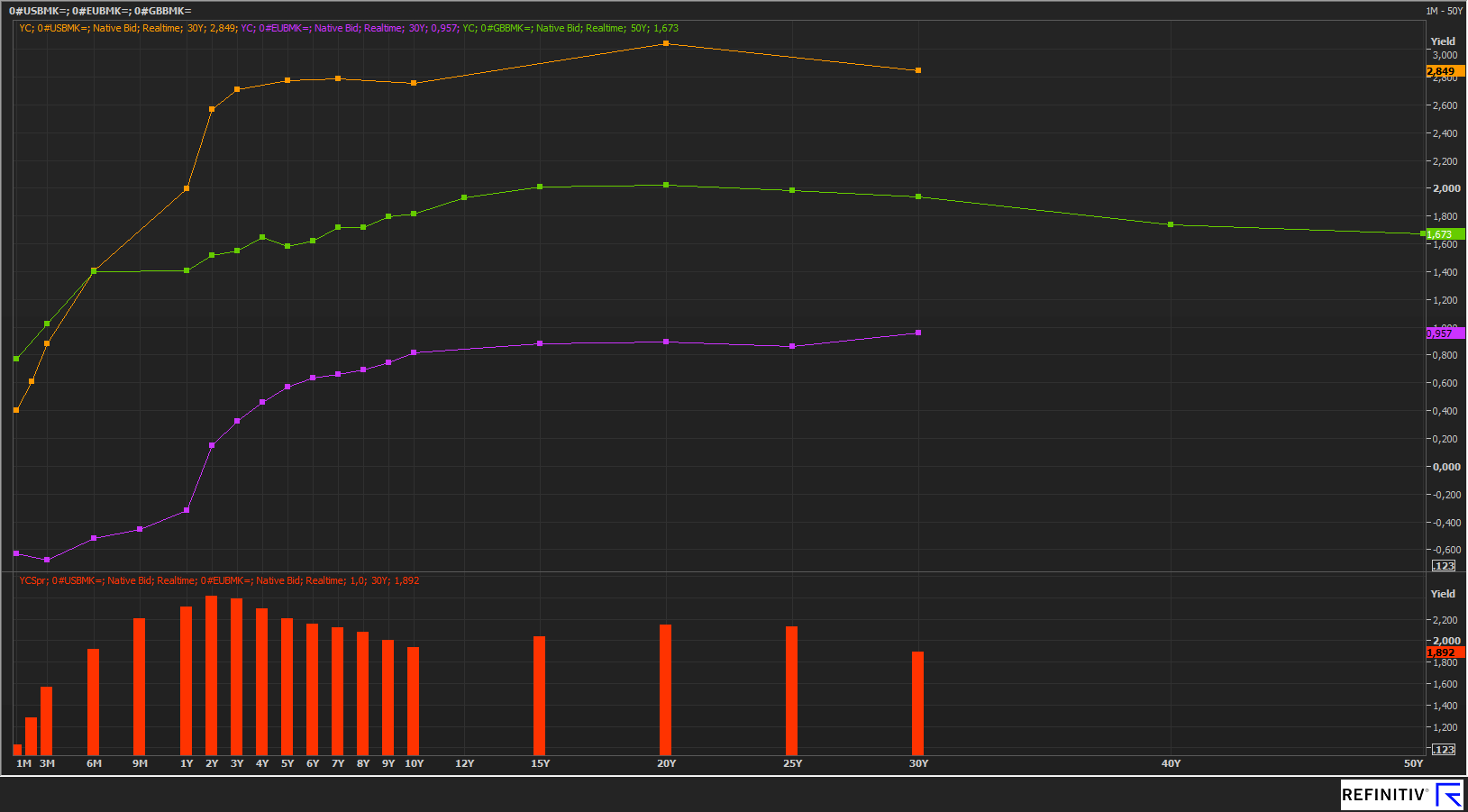Click the 1M label on the x-axis
The image size is (1468, 812).
pyautogui.click(x=24, y=763)
